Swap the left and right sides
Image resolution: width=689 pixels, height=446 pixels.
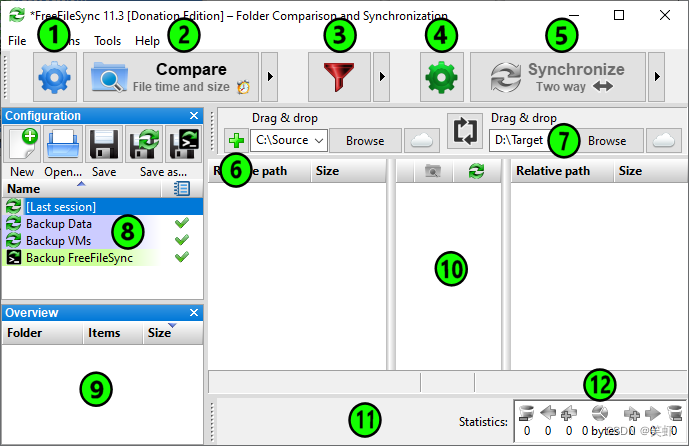pos(465,131)
